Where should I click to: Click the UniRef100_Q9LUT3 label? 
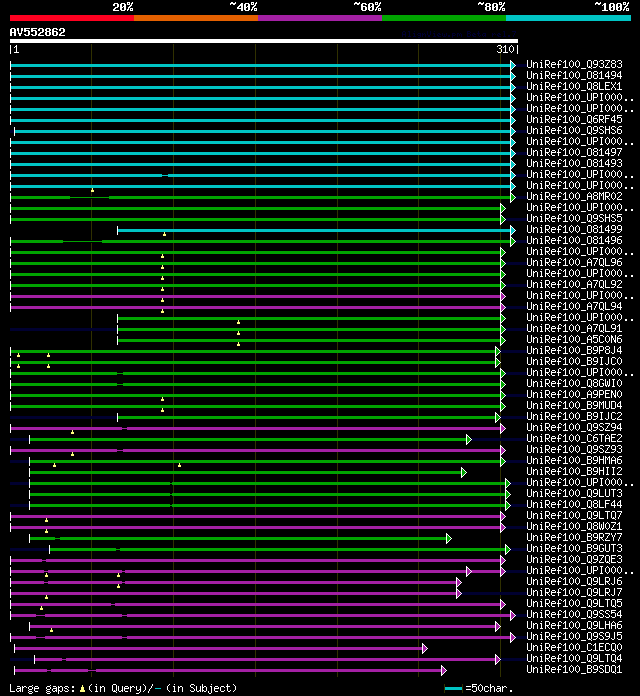click(574, 494)
